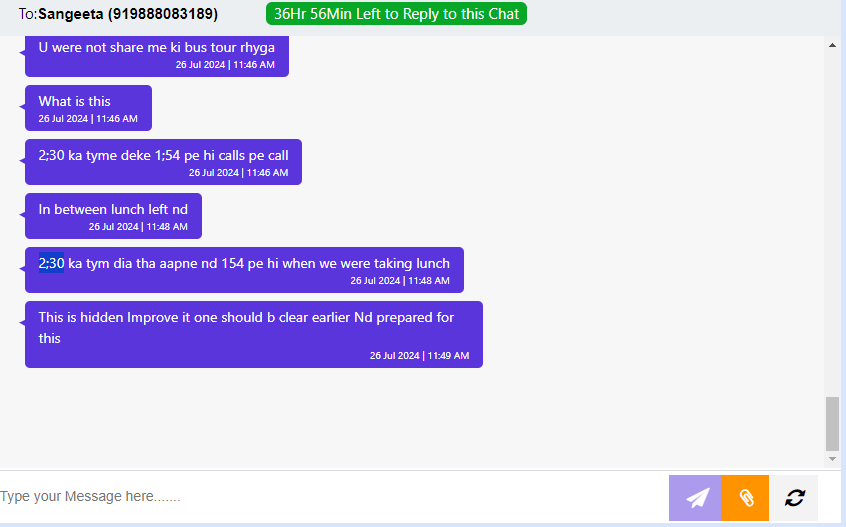Click the scrollbar track above the thumb
The width and height of the screenshot is (846, 527).
pos(832,224)
